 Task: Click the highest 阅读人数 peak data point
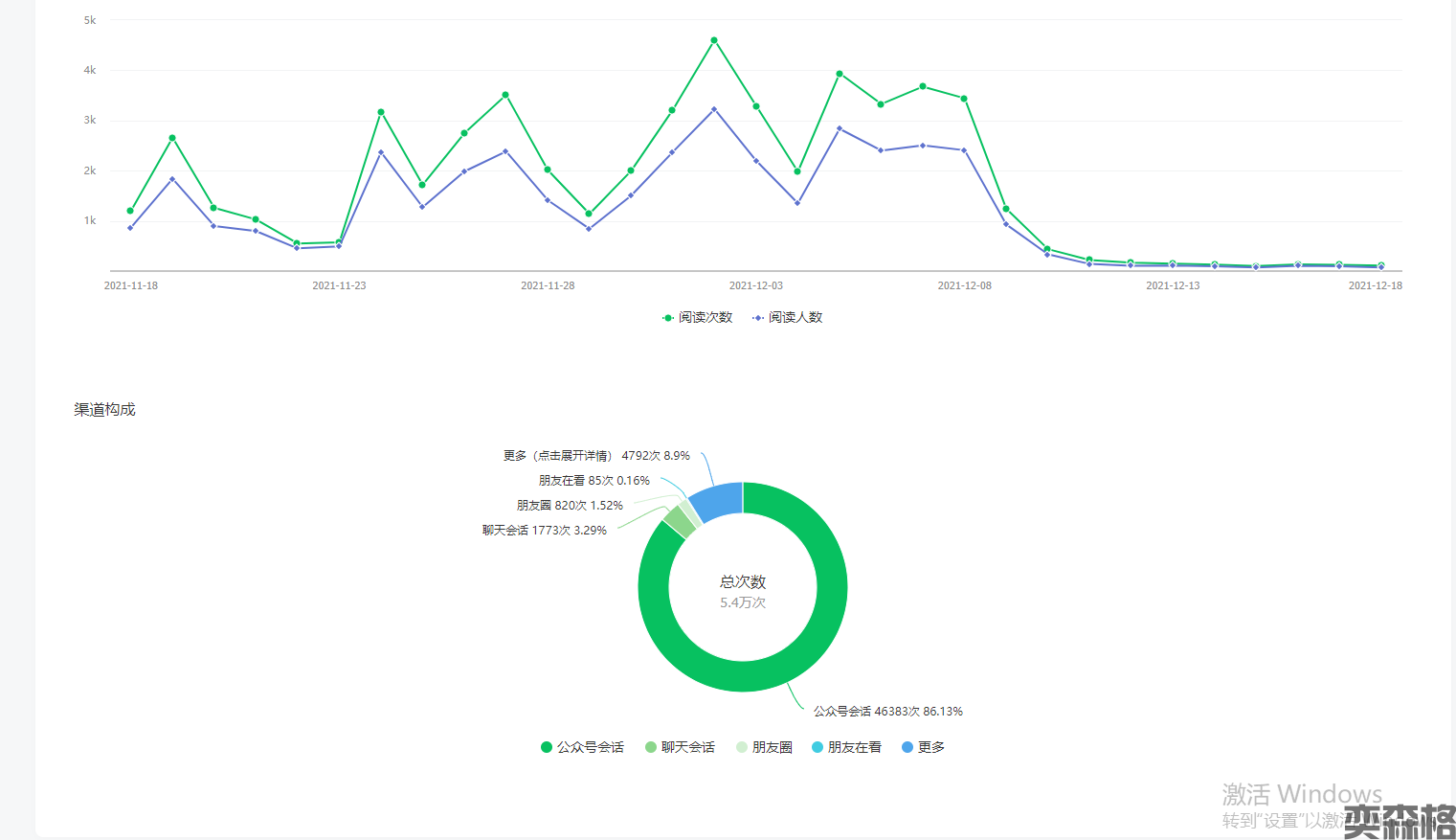[x=714, y=109]
